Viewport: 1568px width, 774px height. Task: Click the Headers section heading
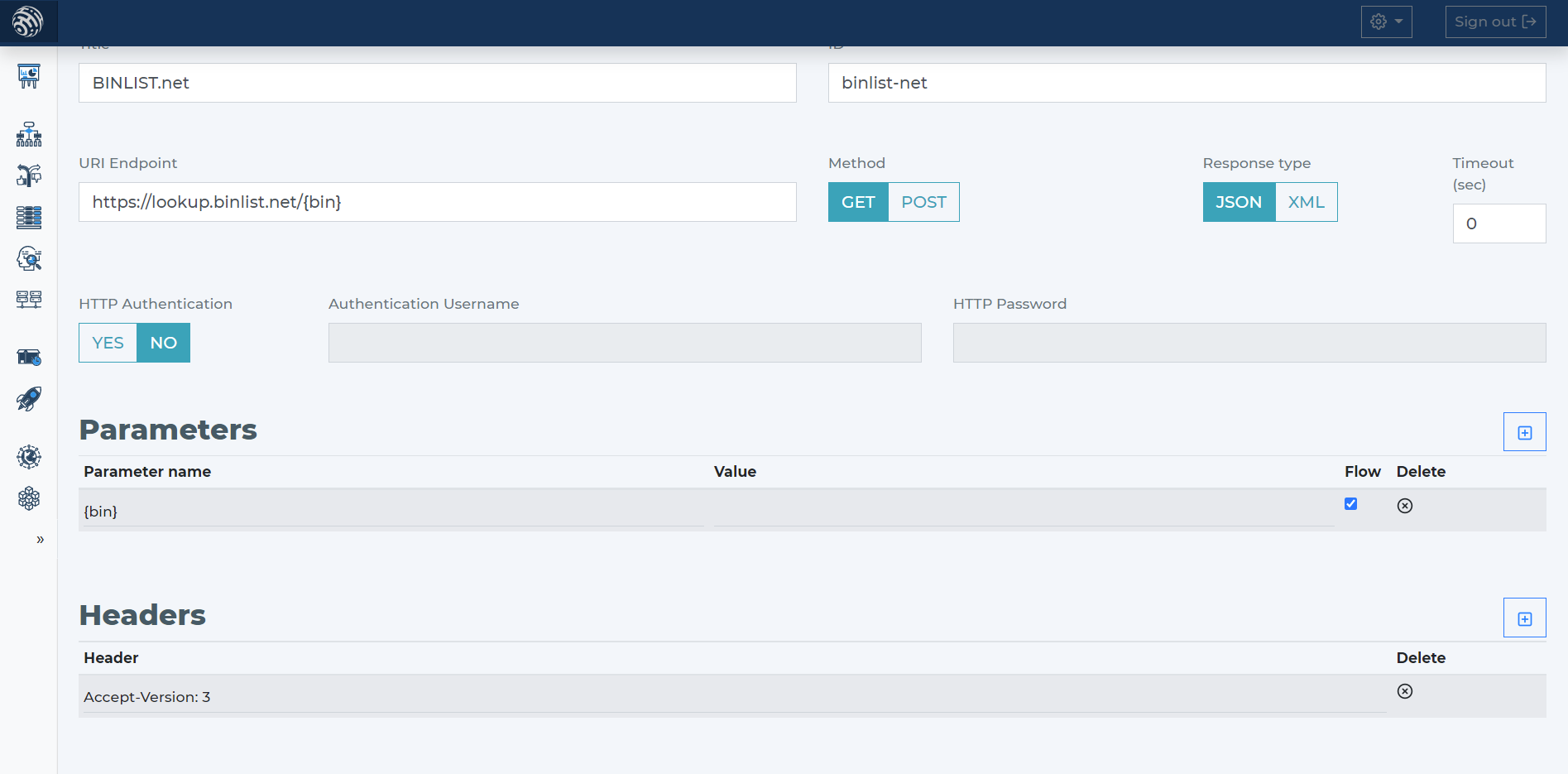point(142,615)
